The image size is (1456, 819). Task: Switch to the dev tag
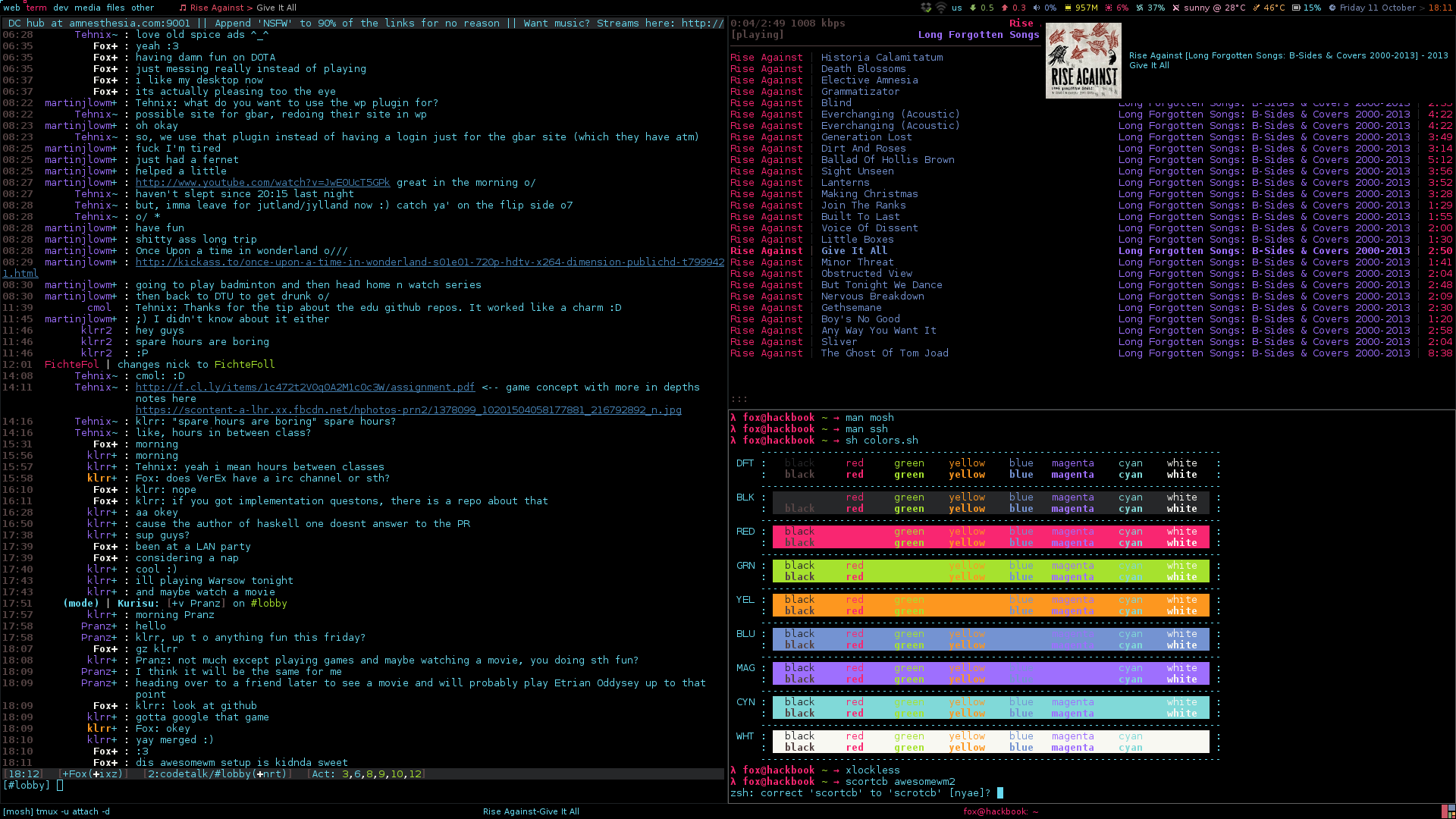[61, 8]
